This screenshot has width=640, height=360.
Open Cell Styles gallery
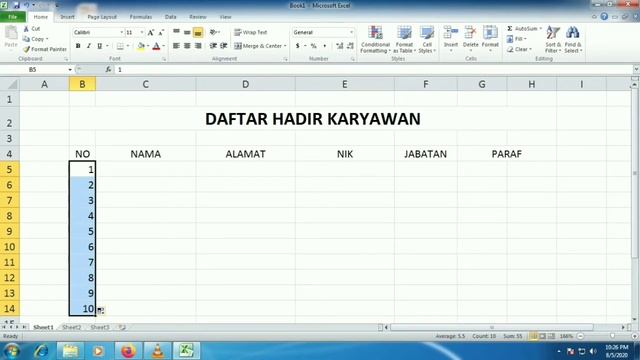(x=427, y=39)
